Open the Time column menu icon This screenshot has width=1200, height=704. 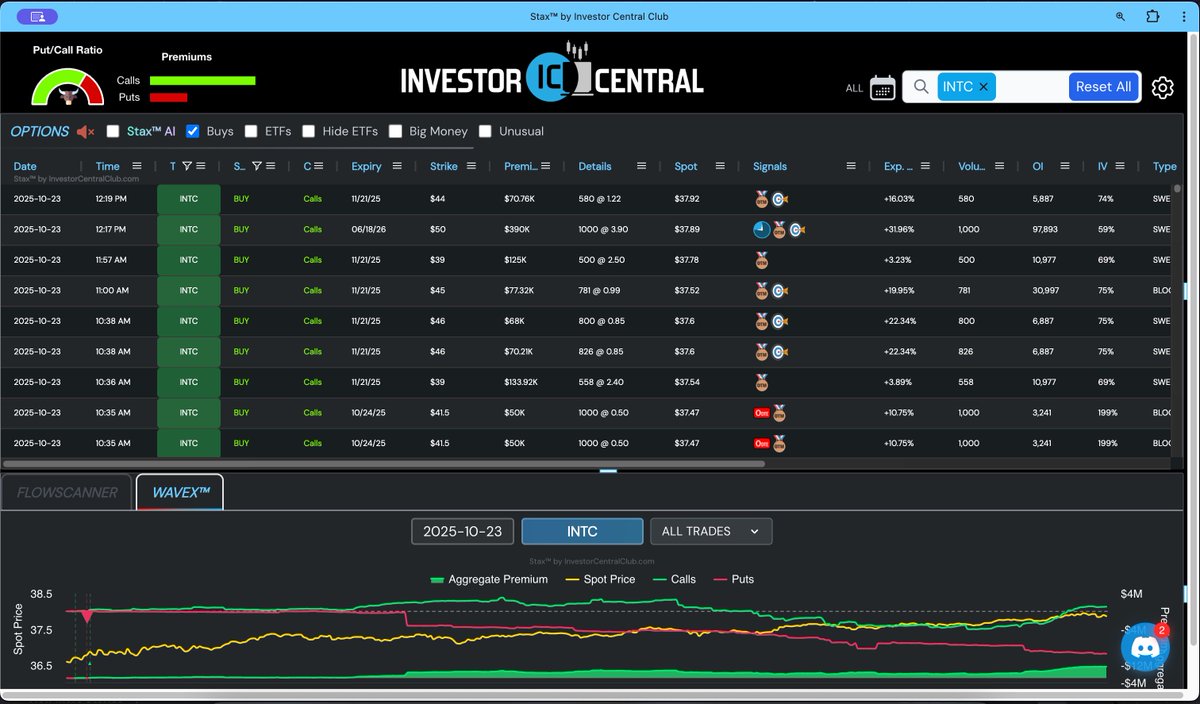tap(137, 166)
